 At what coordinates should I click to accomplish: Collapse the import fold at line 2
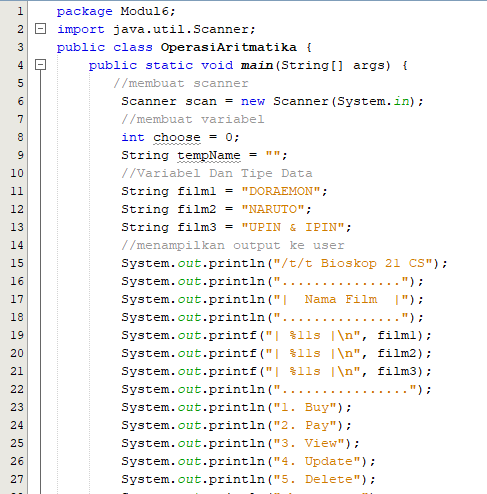[40, 29]
